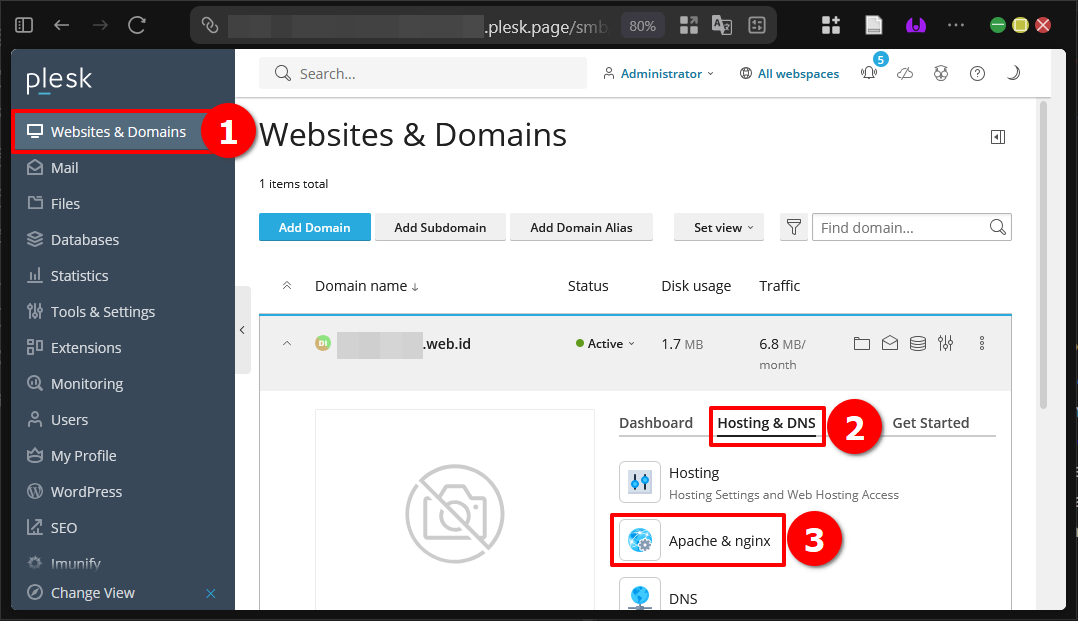Screen dimensions: 1078x621
Task: Click Add Domain Alias button
Action: 581,227
